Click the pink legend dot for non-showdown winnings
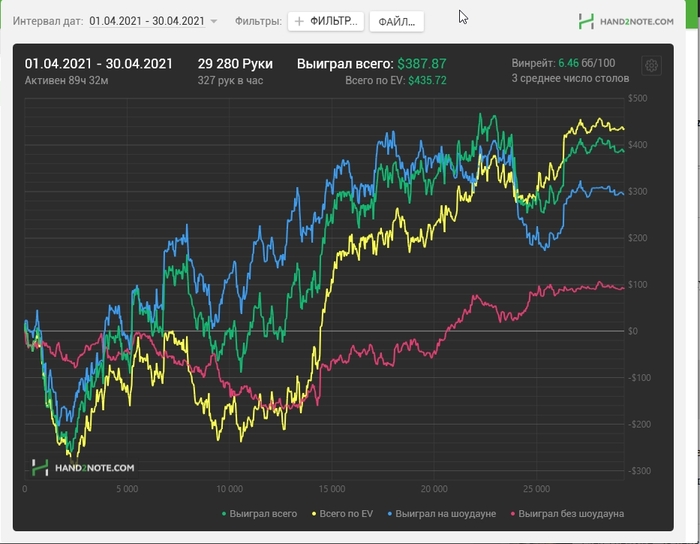 click(x=513, y=514)
